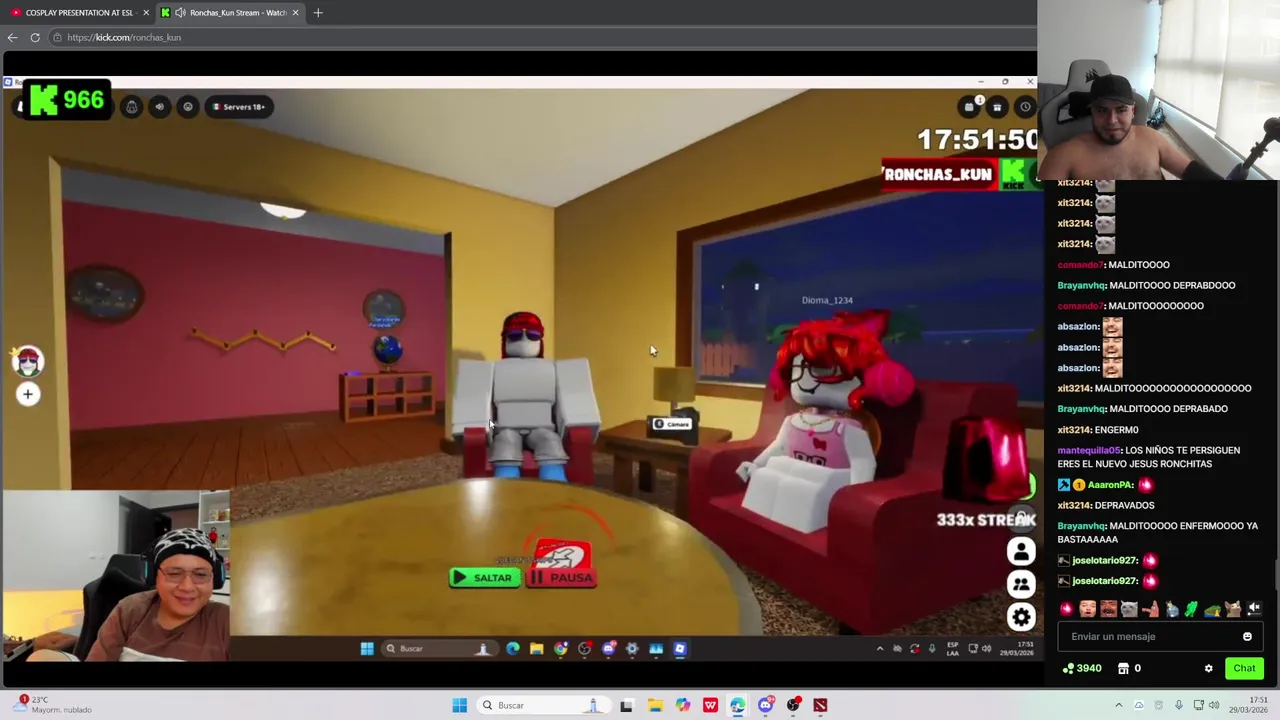The image size is (1280, 720).
Task: Click the avatar thumbnail on the game's left edge
Action: coord(28,361)
